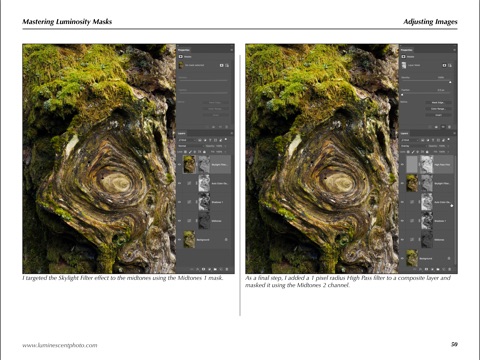
Task: Open Layers panel menu in right screenshot
Action: (455, 133)
